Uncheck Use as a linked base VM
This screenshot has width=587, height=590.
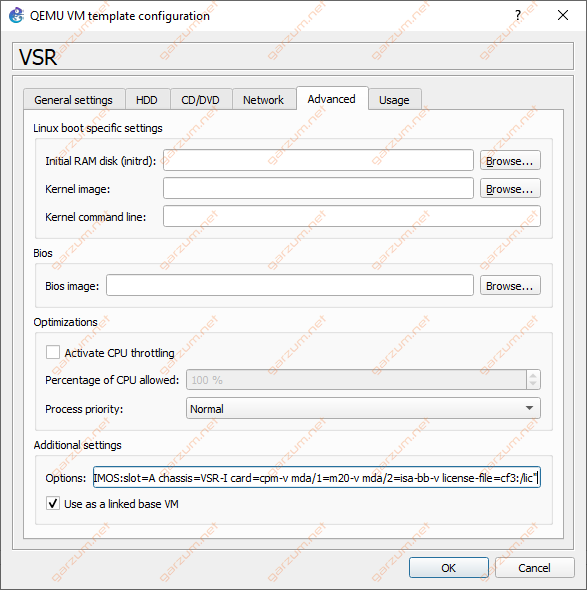[53, 503]
